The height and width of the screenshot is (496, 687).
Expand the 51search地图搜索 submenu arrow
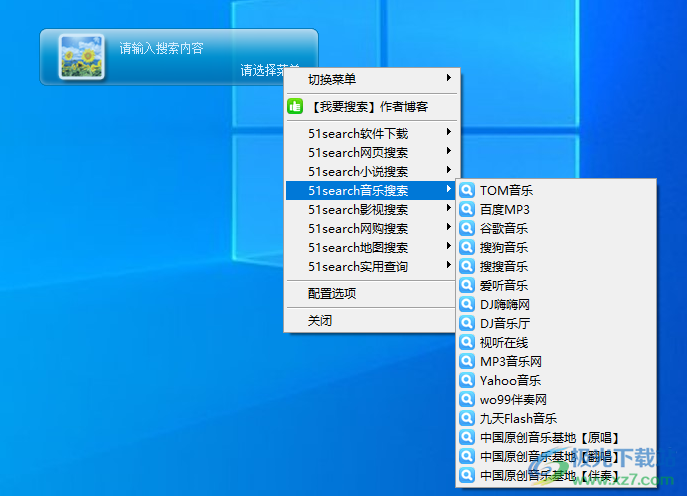pos(448,246)
